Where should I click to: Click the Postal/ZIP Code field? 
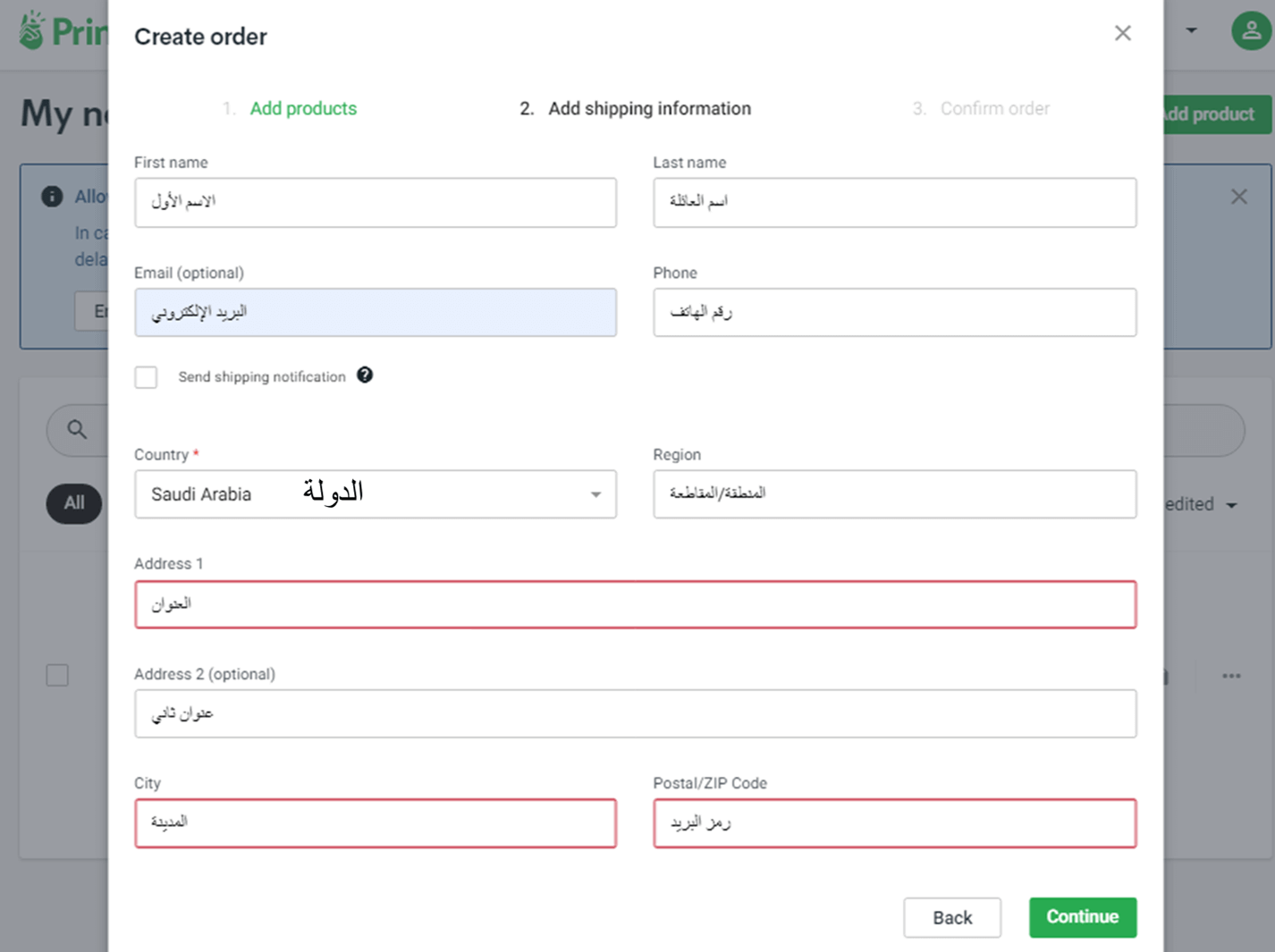(x=895, y=823)
